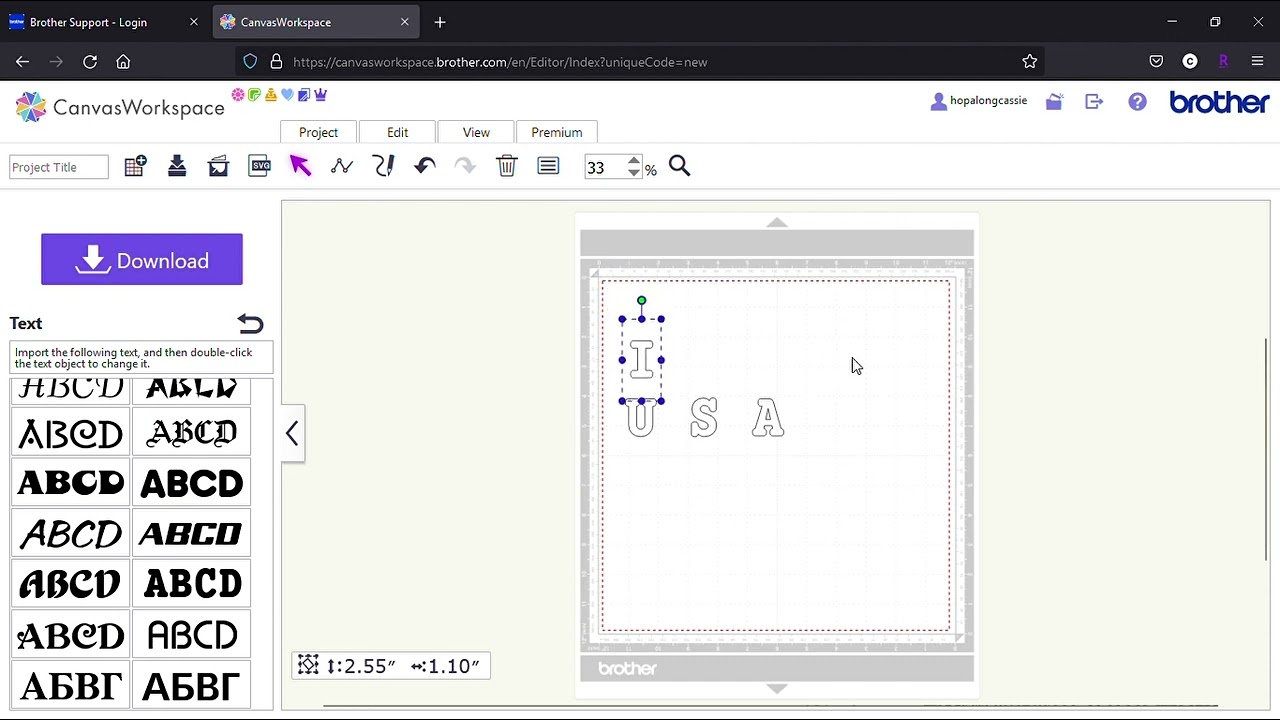
Task: Click the crown premium badge icon
Action: [x=321, y=95]
